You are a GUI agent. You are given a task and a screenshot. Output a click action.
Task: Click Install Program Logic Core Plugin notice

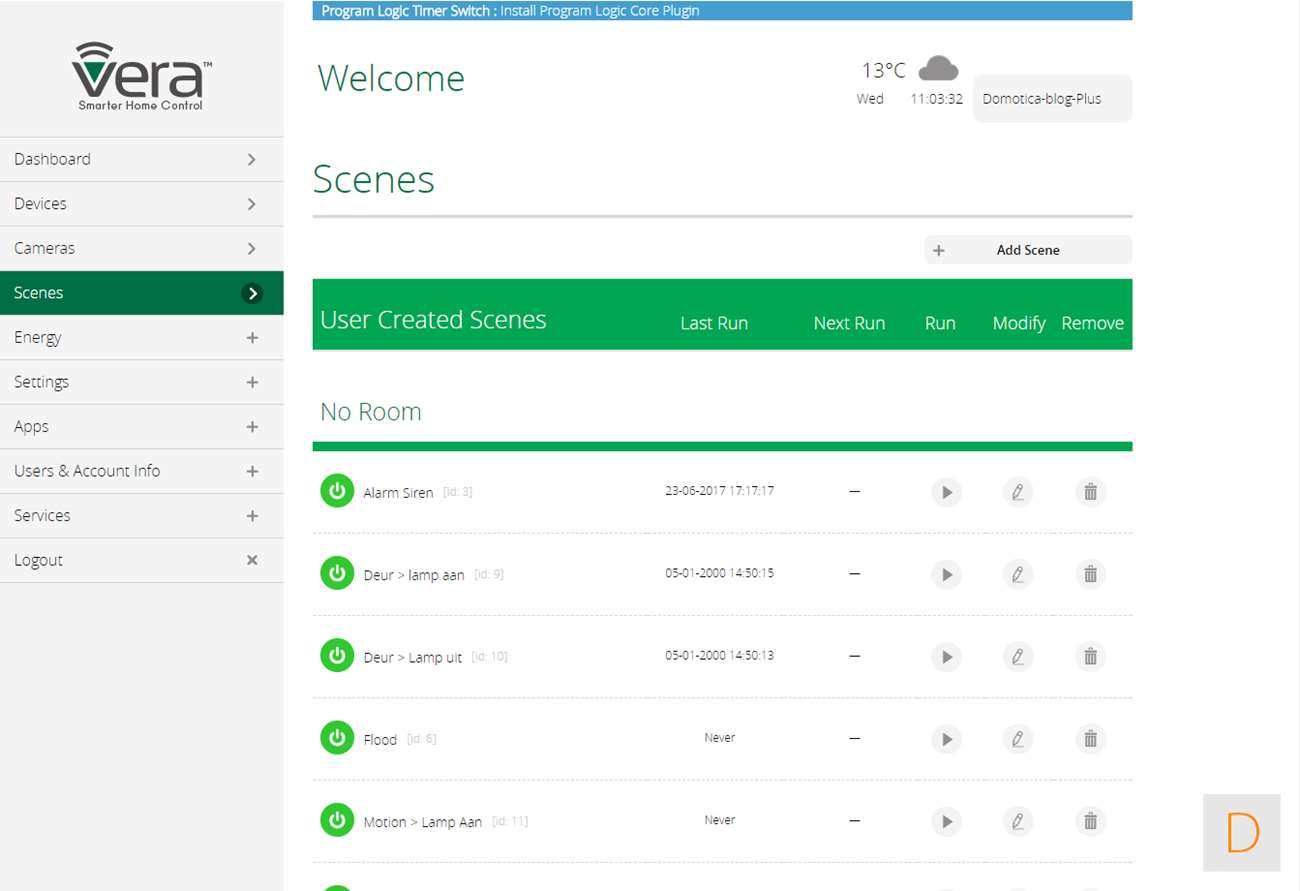tap(599, 11)
